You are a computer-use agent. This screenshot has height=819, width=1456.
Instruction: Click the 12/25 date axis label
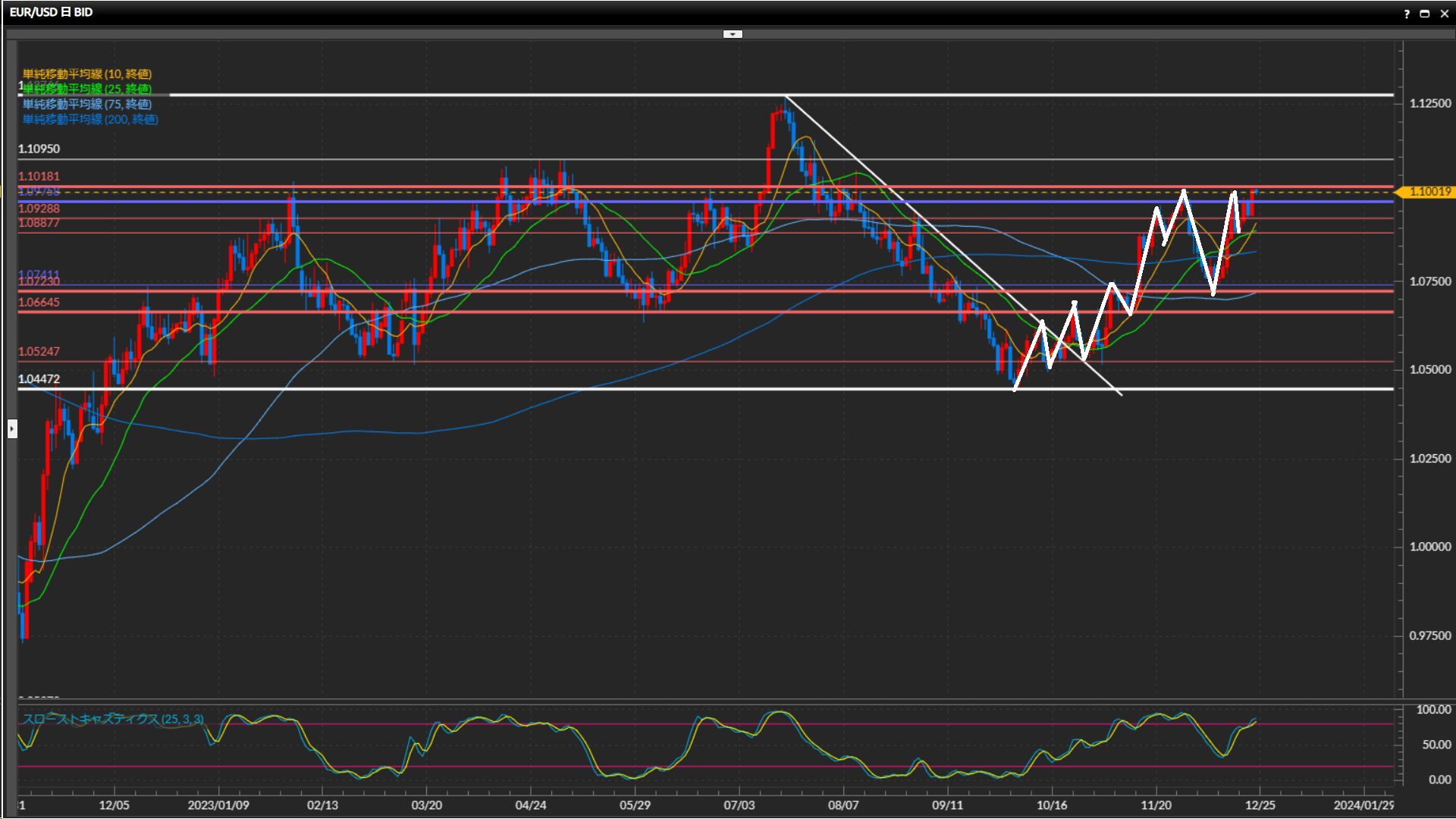(1260, 805)
